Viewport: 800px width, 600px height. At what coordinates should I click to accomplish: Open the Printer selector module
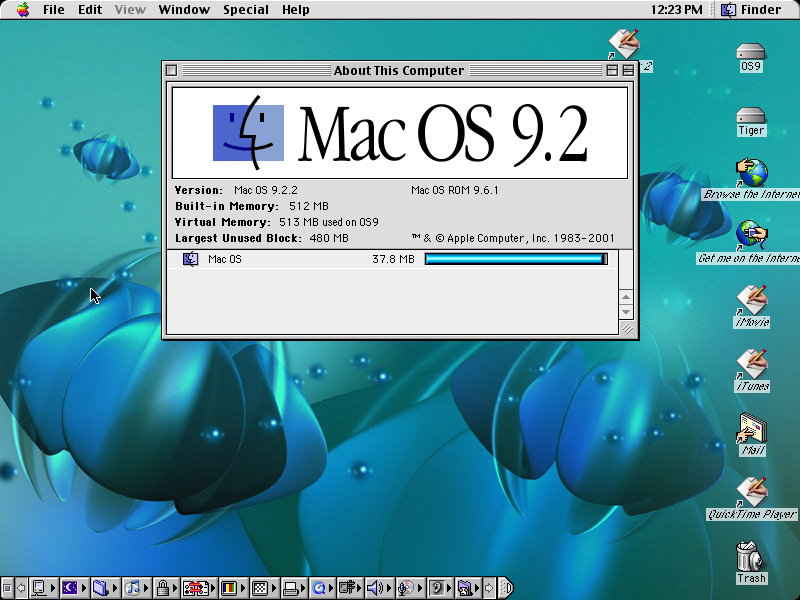tap(295, 588)
